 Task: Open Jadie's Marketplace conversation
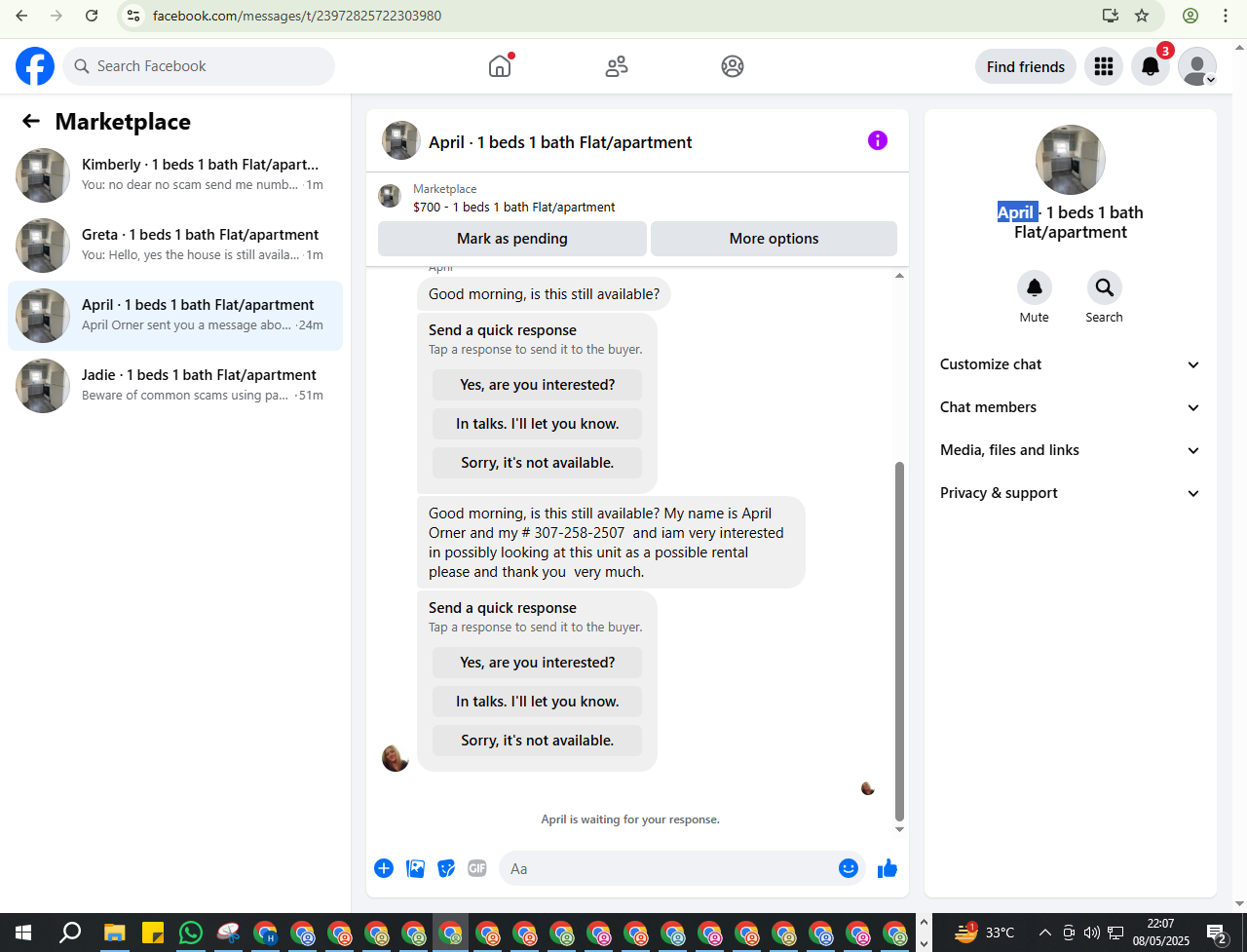tap(175, 386)
